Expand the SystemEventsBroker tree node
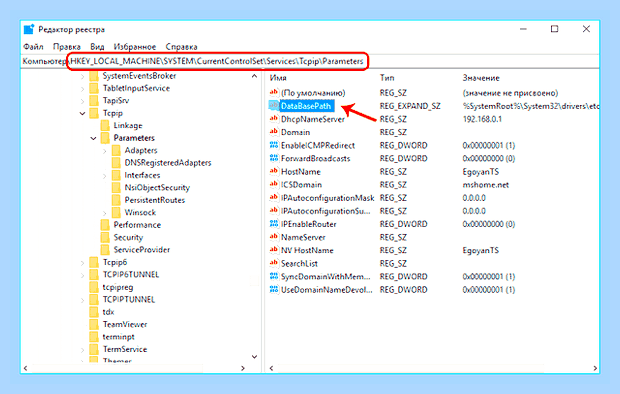Screen dimensions: 620x394 point(82,76)
